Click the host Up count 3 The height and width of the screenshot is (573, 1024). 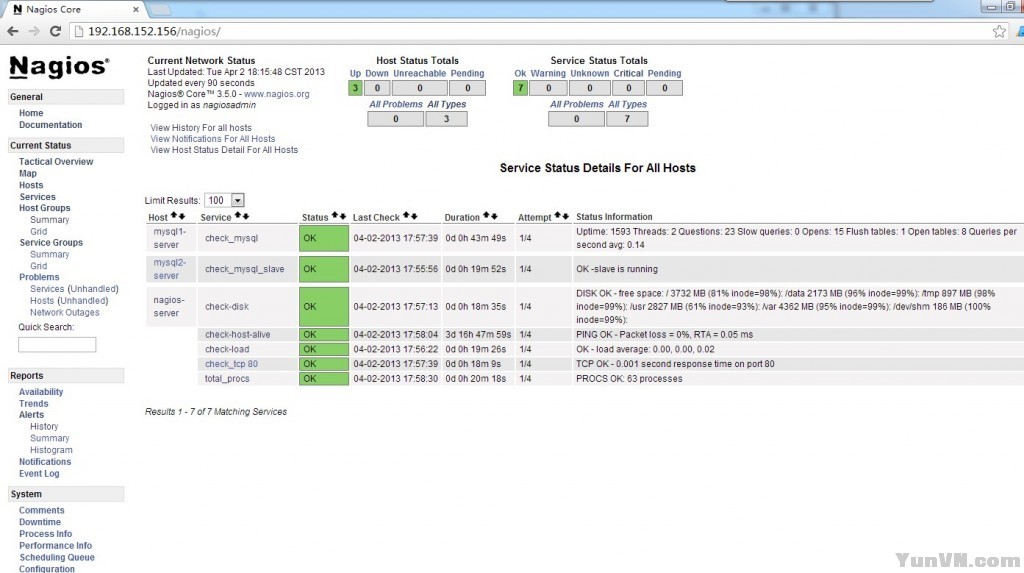pyautogui.click(x=355, y=88)
